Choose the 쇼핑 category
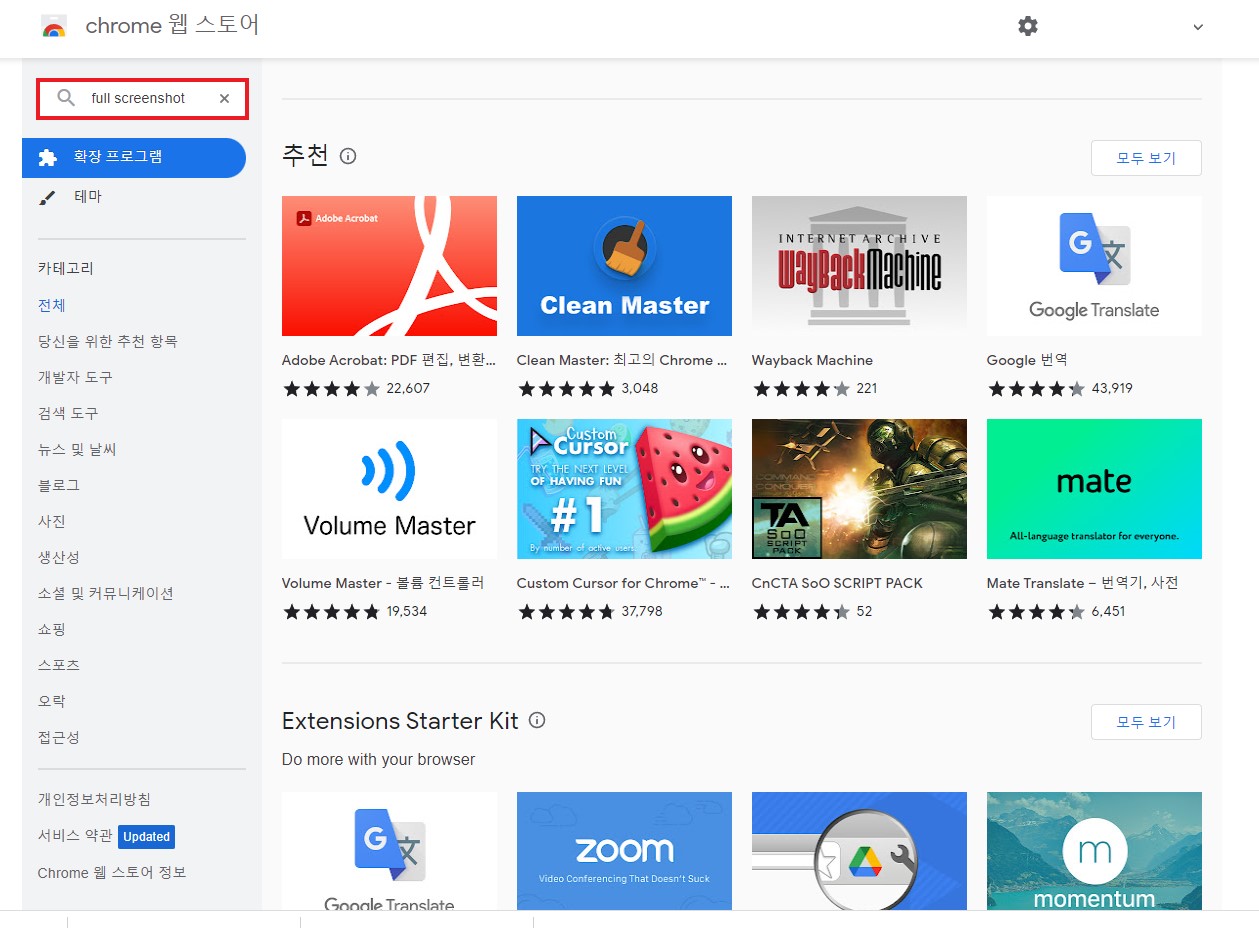The width and height of the screenshot is (1259, 928). [52, 629]
